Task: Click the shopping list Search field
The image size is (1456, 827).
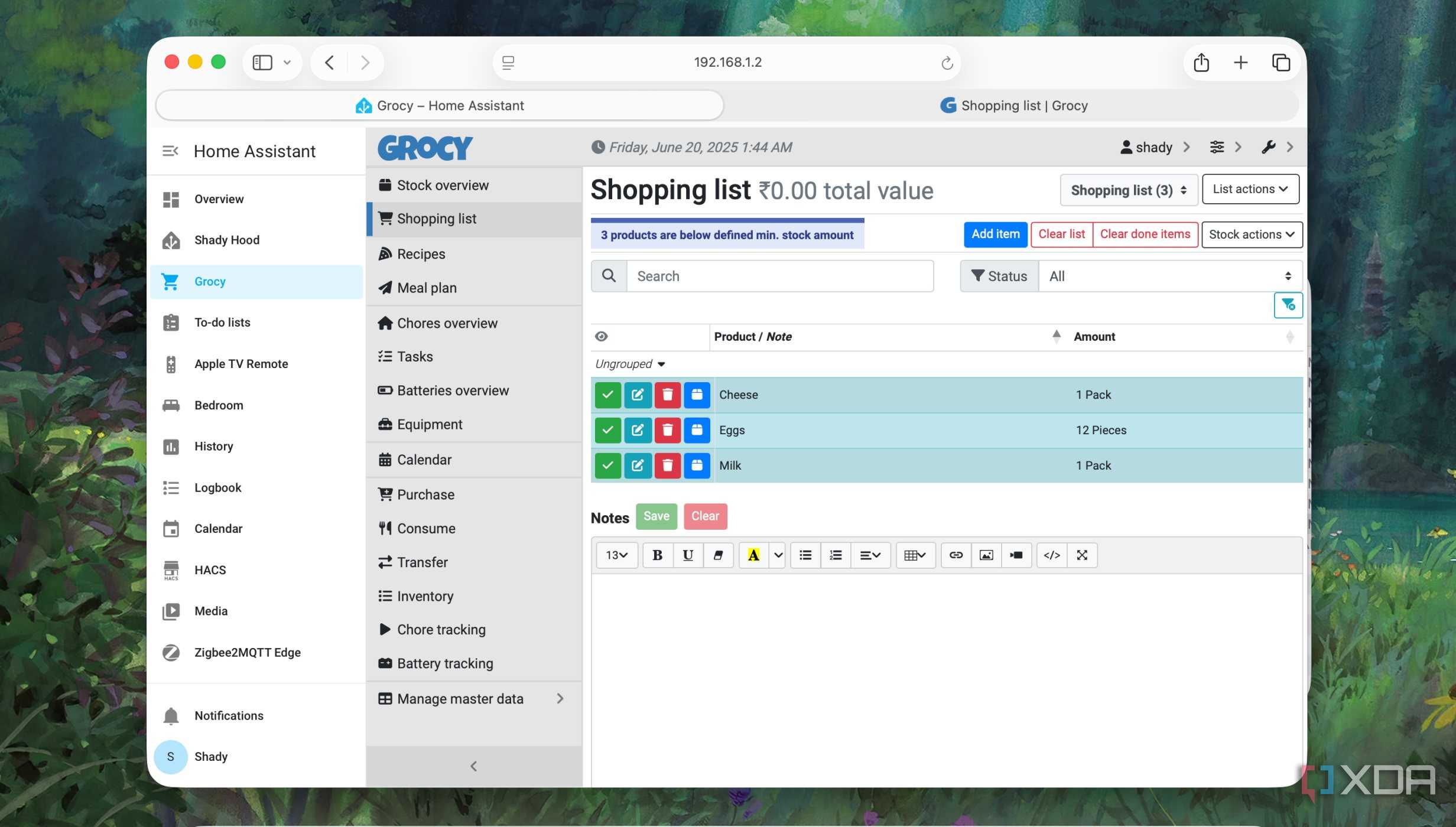Action: (x=780, y=276)
